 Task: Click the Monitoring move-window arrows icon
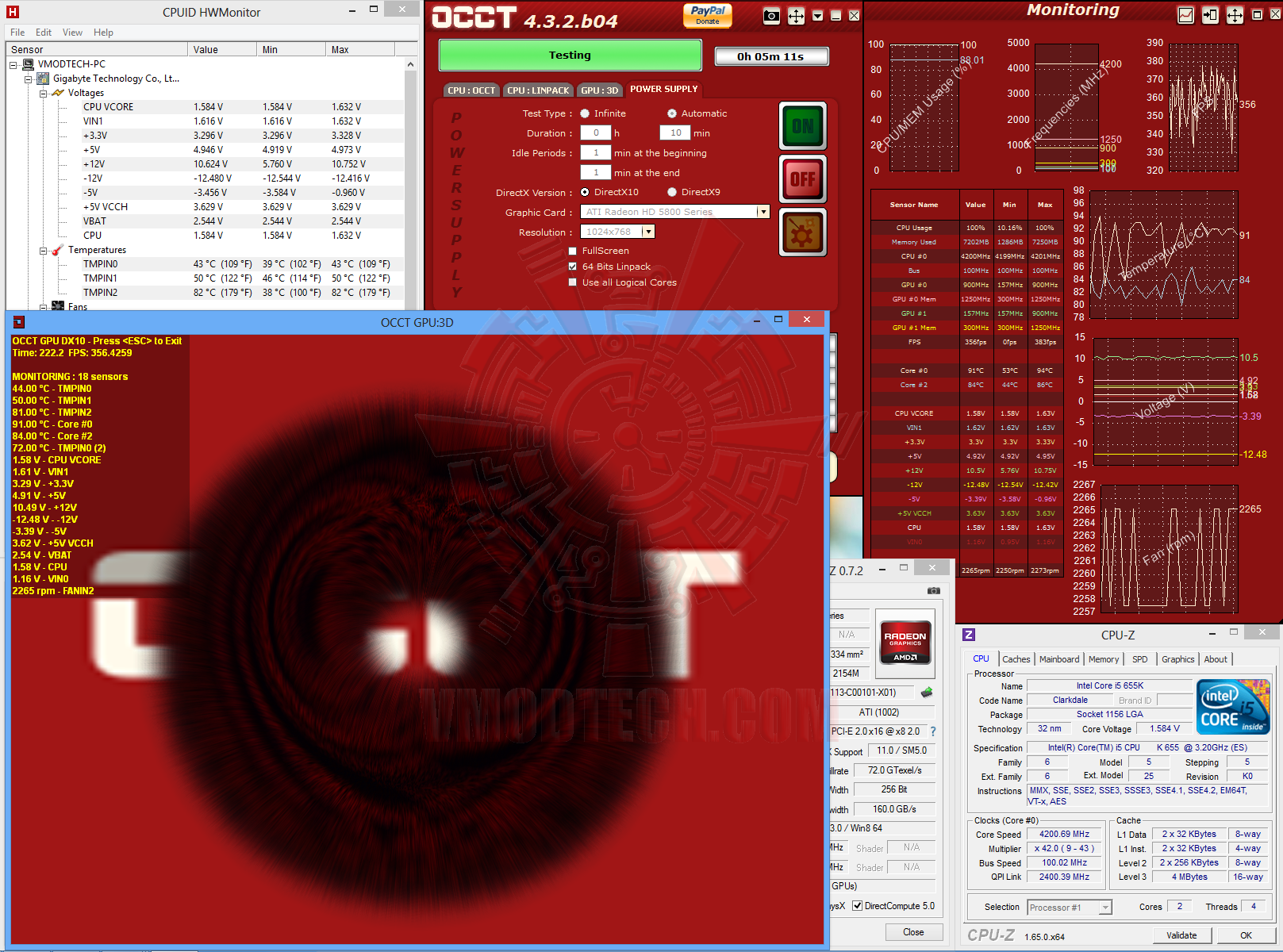click(x=1235, y=15)
